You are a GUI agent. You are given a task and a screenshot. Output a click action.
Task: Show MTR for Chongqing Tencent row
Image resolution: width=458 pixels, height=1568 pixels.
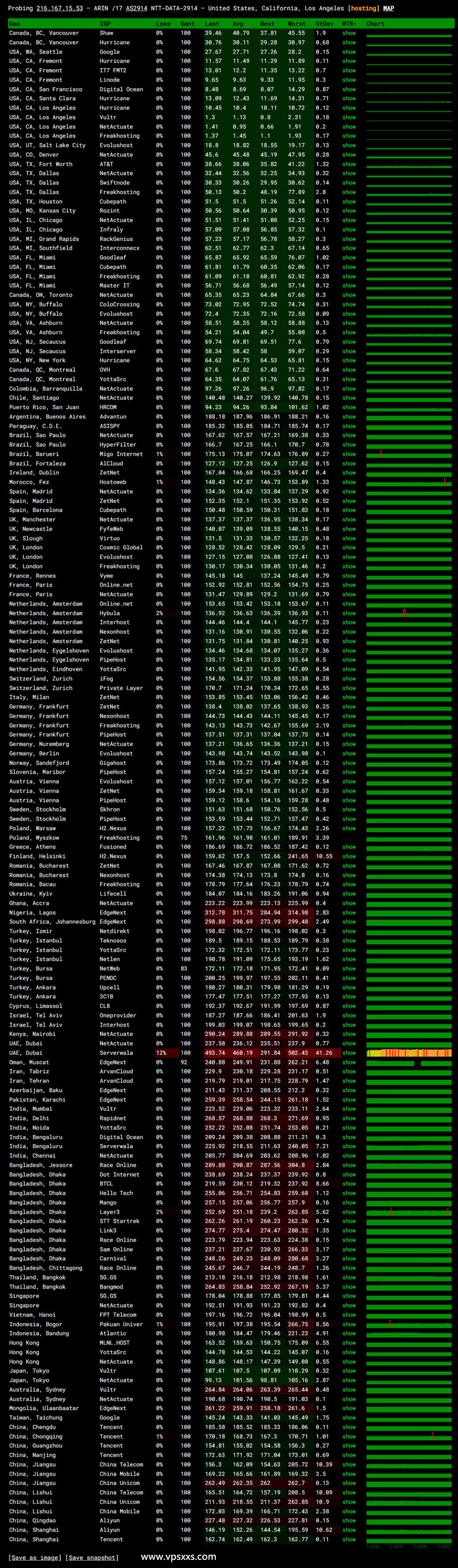click(349, 1436)
